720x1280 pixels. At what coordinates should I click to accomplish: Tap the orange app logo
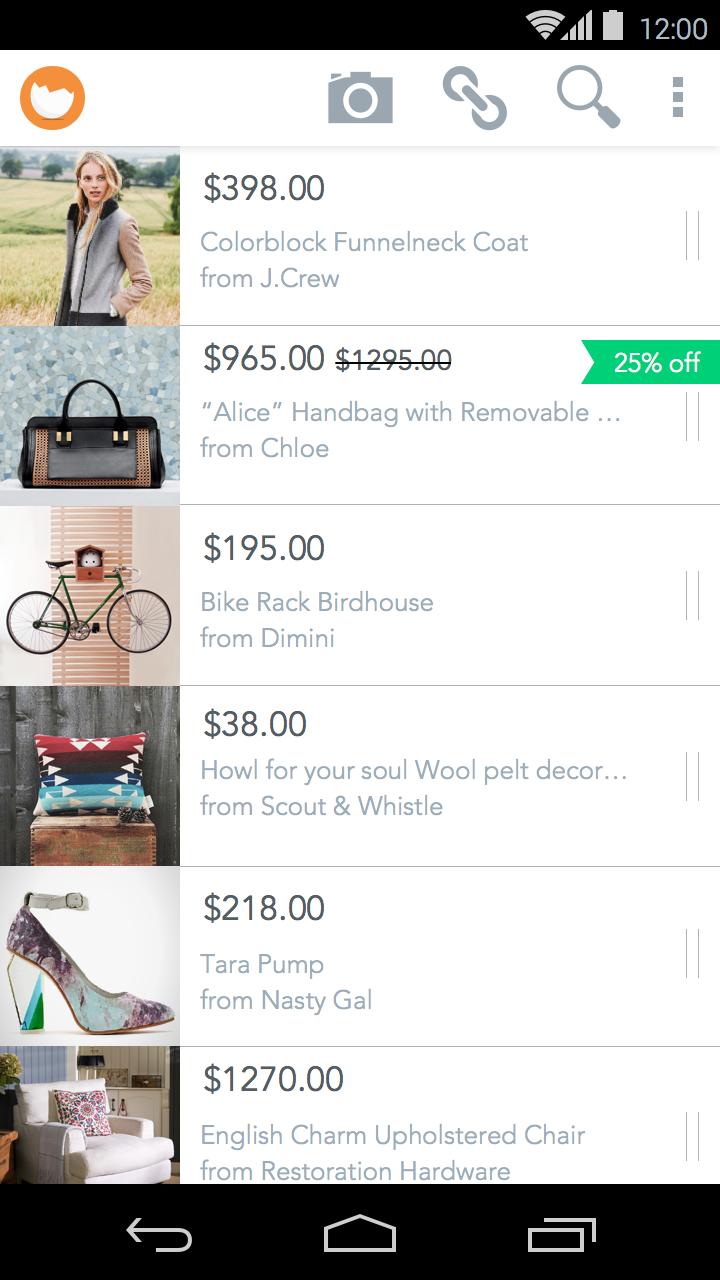[x=51, y=97]
